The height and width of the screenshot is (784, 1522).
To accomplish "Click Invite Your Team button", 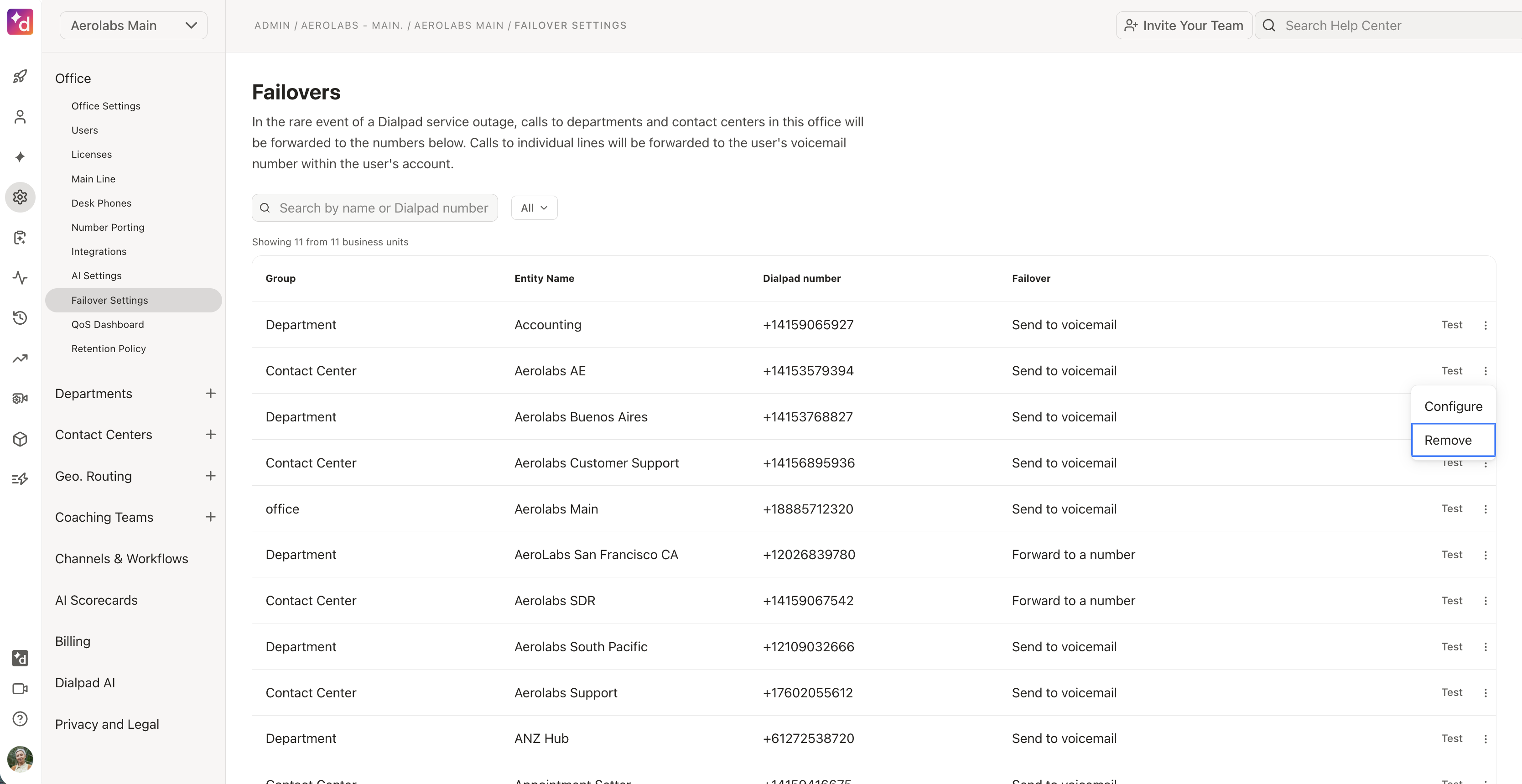I will click(x=1184, y=26).
